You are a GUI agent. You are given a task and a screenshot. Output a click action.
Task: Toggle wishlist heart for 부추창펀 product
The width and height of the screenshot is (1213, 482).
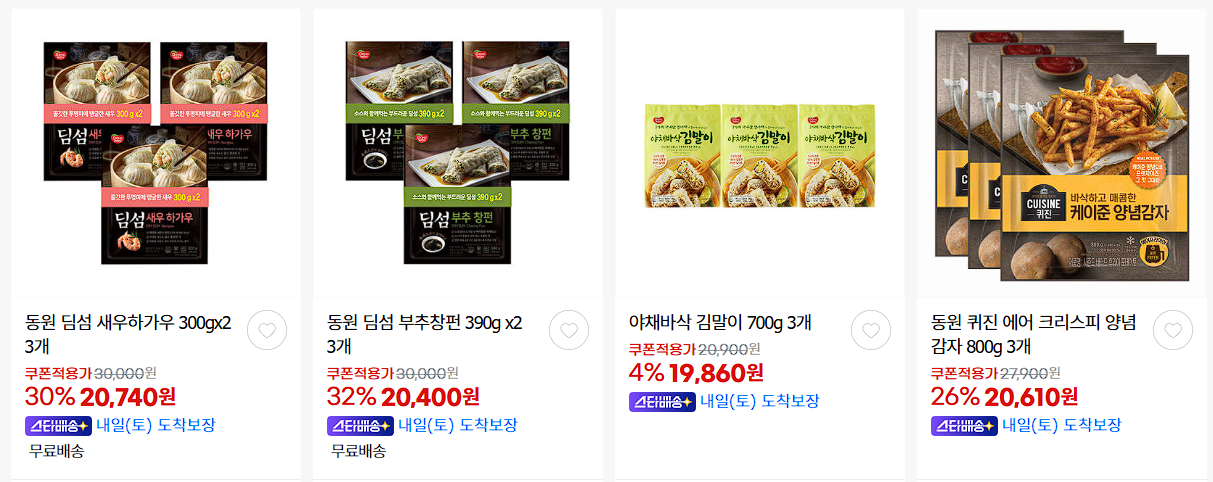pos(569,330)
